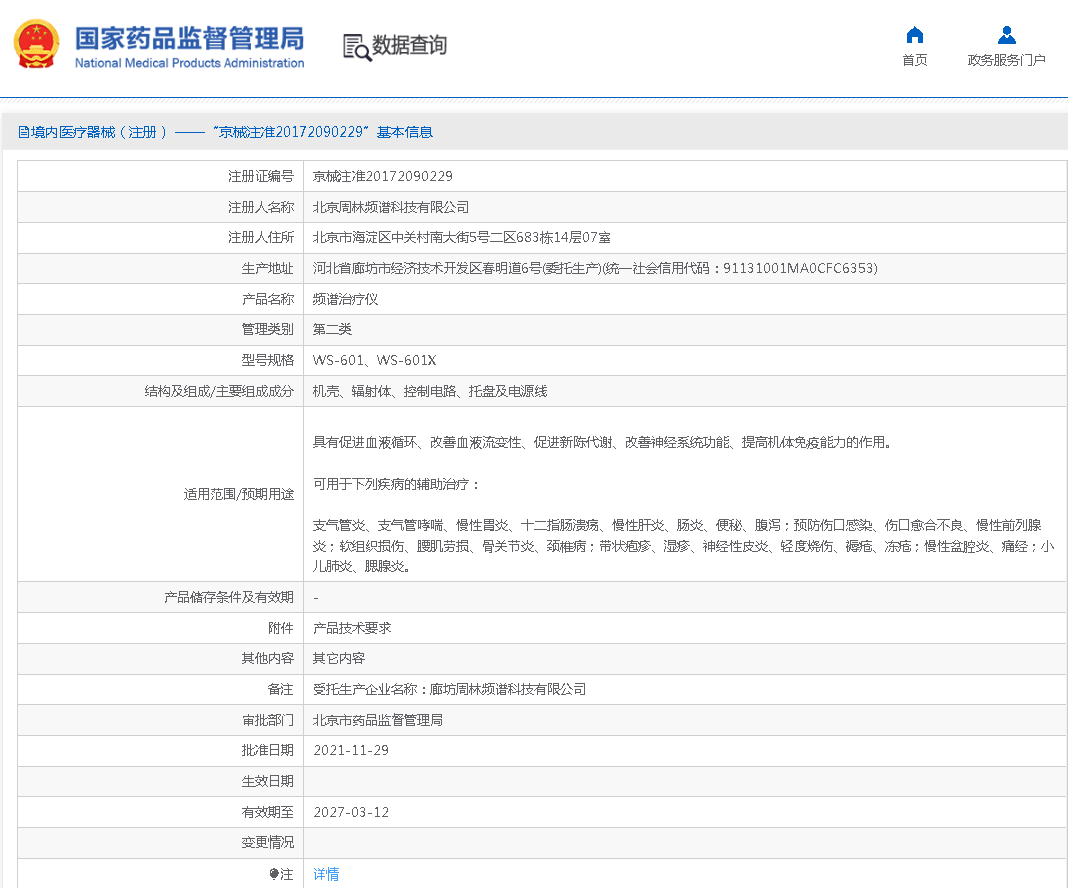Click the bullet icon beside 注
The height and width of the screenshot is (888, 1068).
273,874
